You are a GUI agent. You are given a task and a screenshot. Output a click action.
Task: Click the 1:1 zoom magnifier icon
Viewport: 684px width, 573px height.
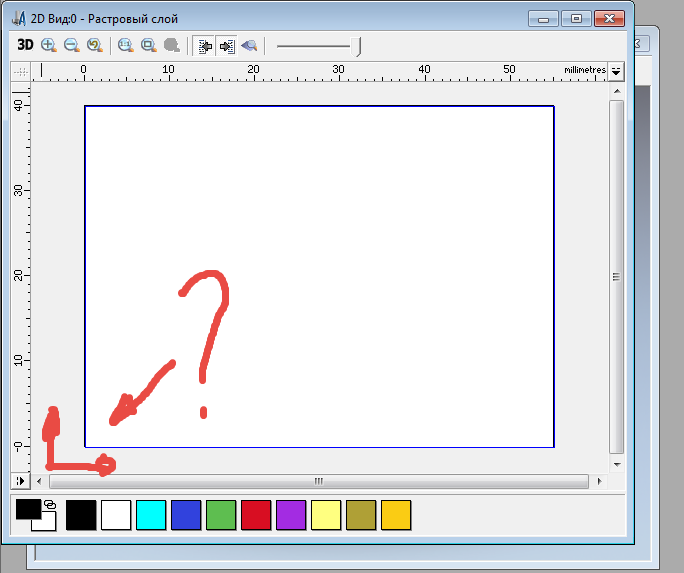pyautogui.click(x=126, y=45)
